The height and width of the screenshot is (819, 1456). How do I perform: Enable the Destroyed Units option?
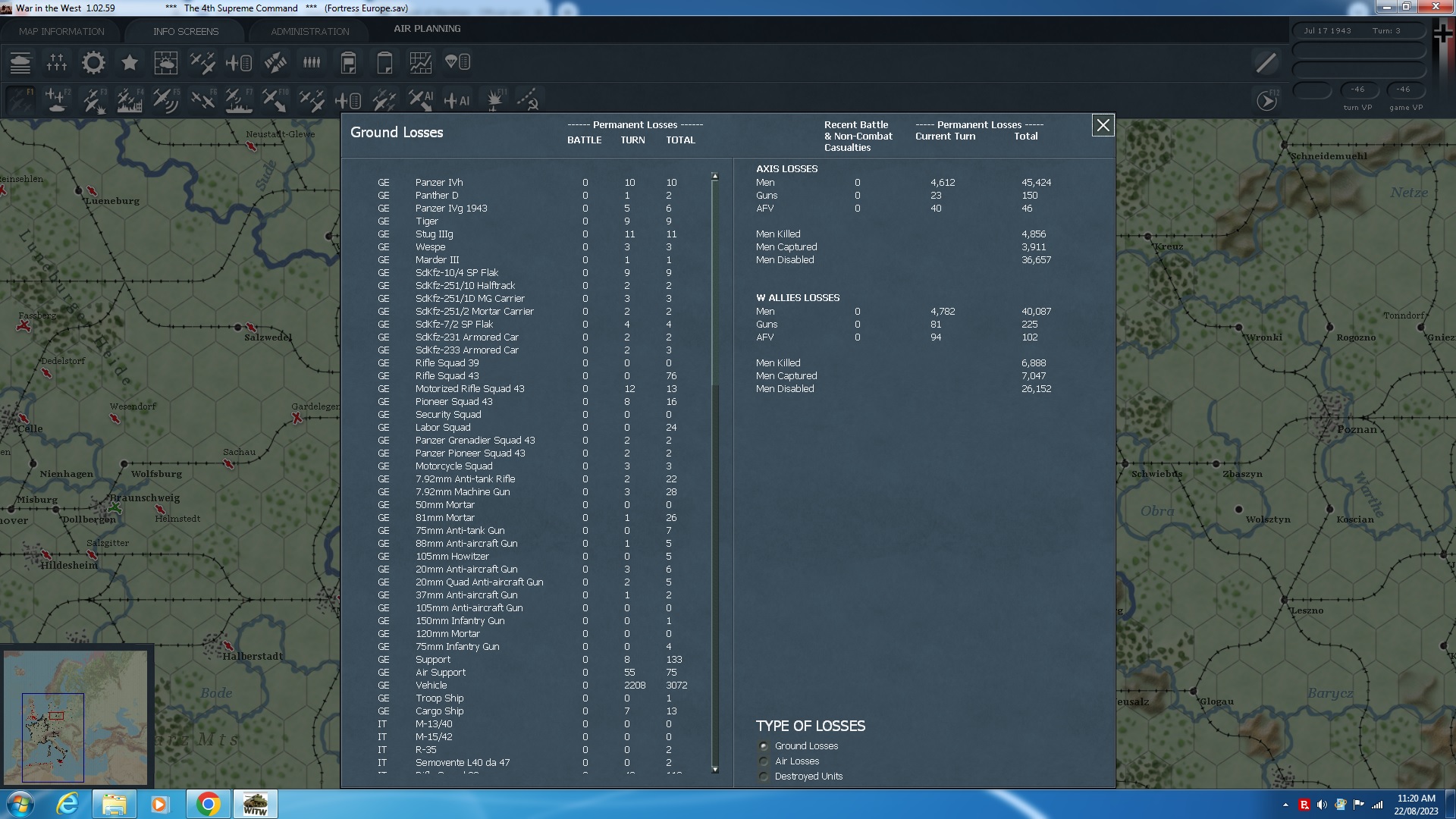click(764, 777)
